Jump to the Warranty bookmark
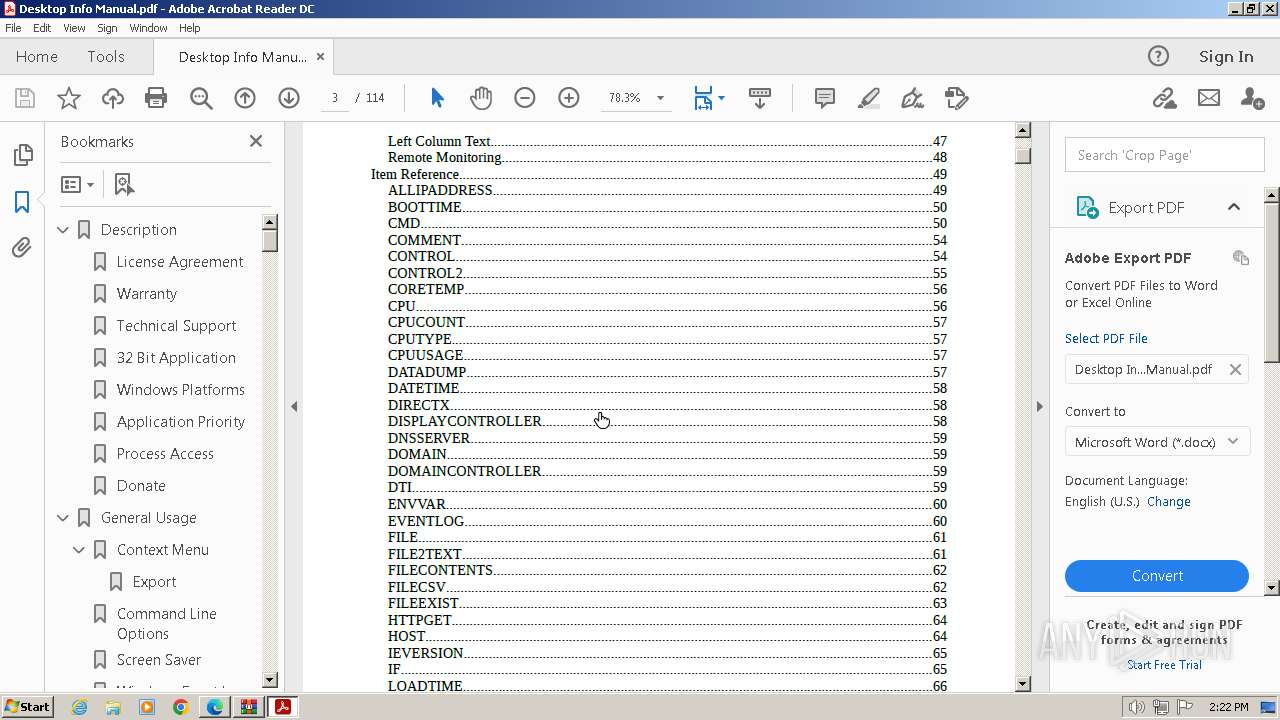 click(146, 294)
